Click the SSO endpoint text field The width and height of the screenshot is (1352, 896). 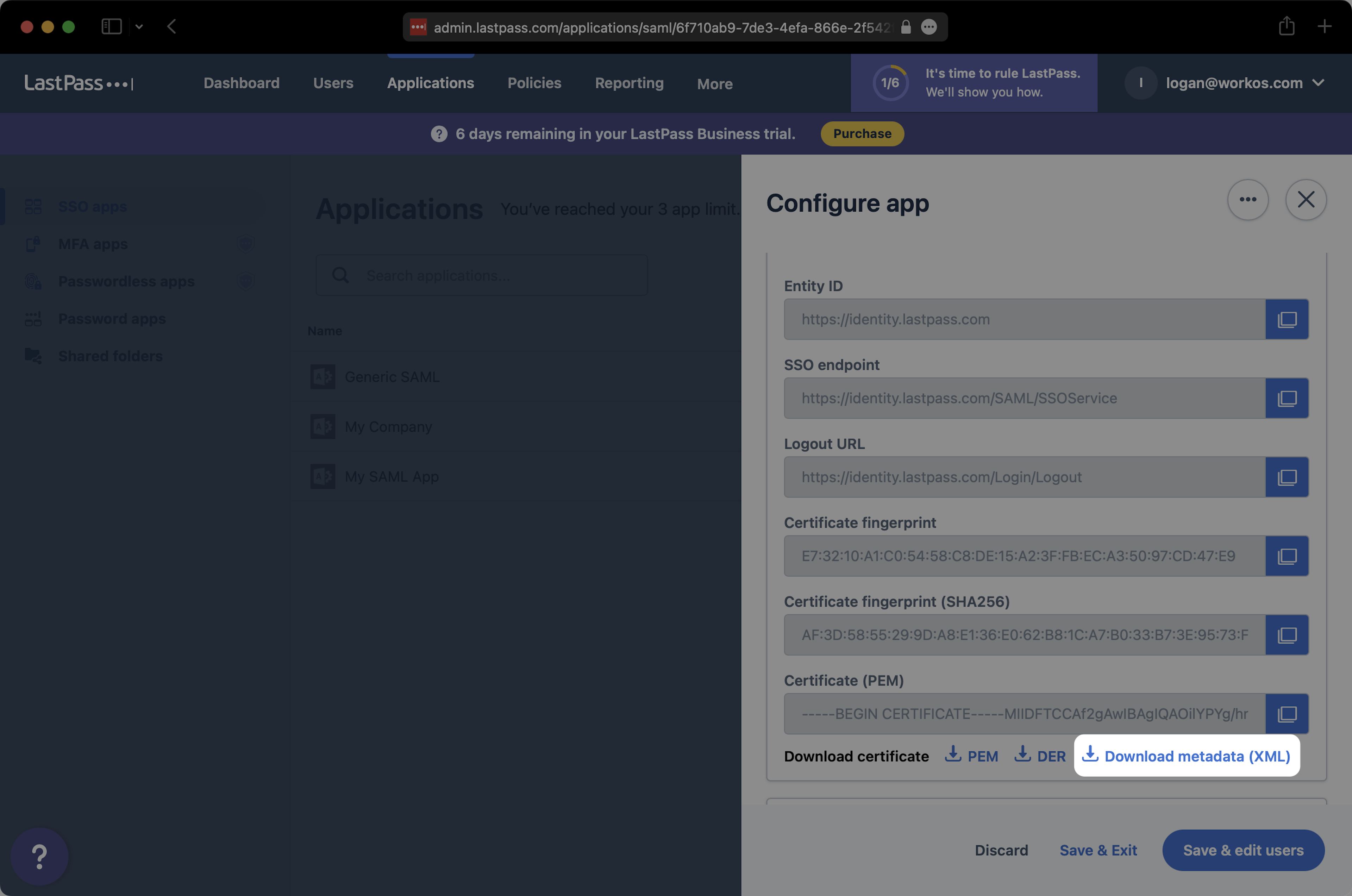click(1024, 398)
